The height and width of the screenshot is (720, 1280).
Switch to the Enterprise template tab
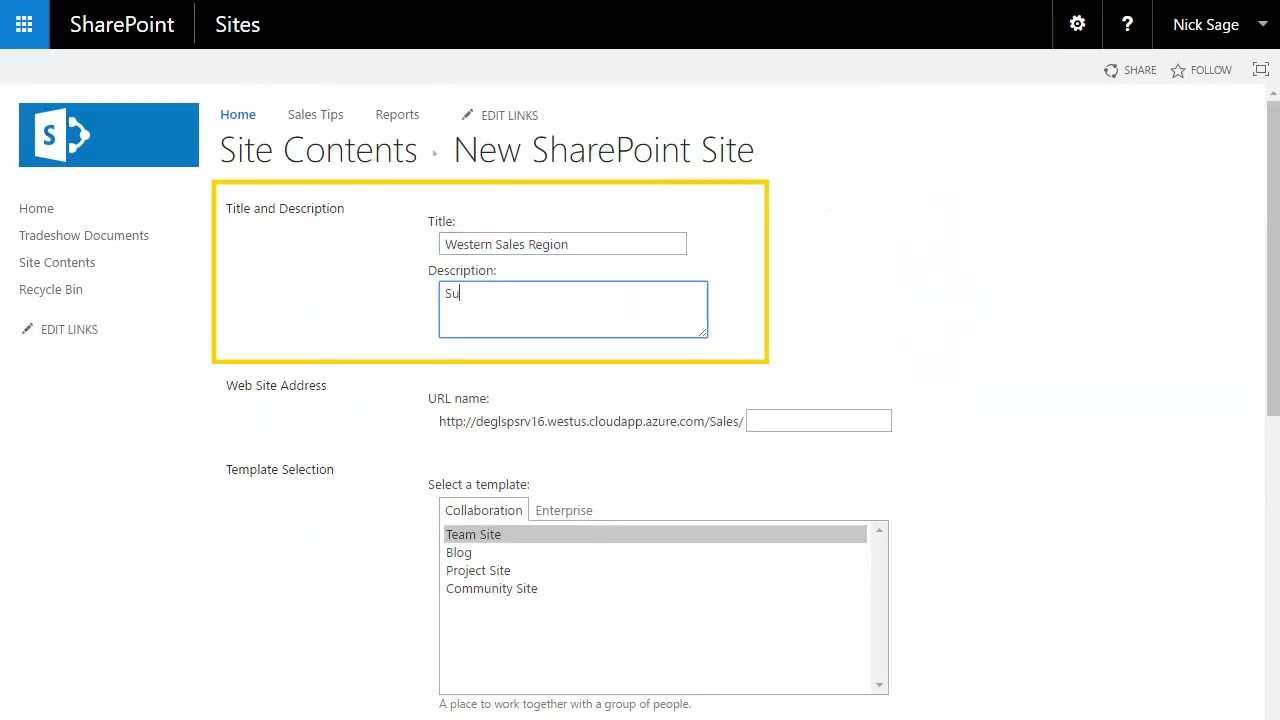pos(563,510)
